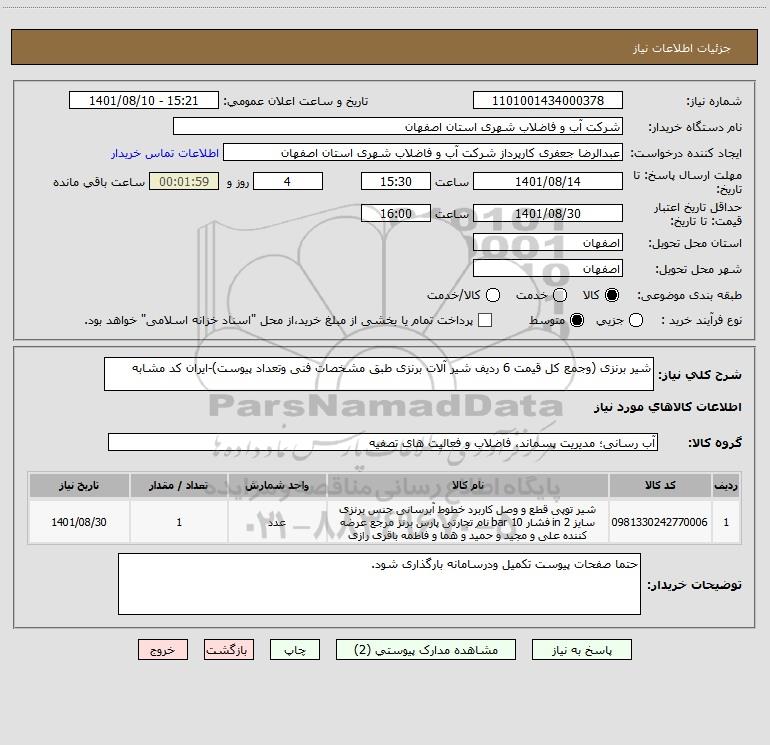770x745 pixels.
Task: Open اطلاعات تماس خریدار link
Action: coord(165,153)
